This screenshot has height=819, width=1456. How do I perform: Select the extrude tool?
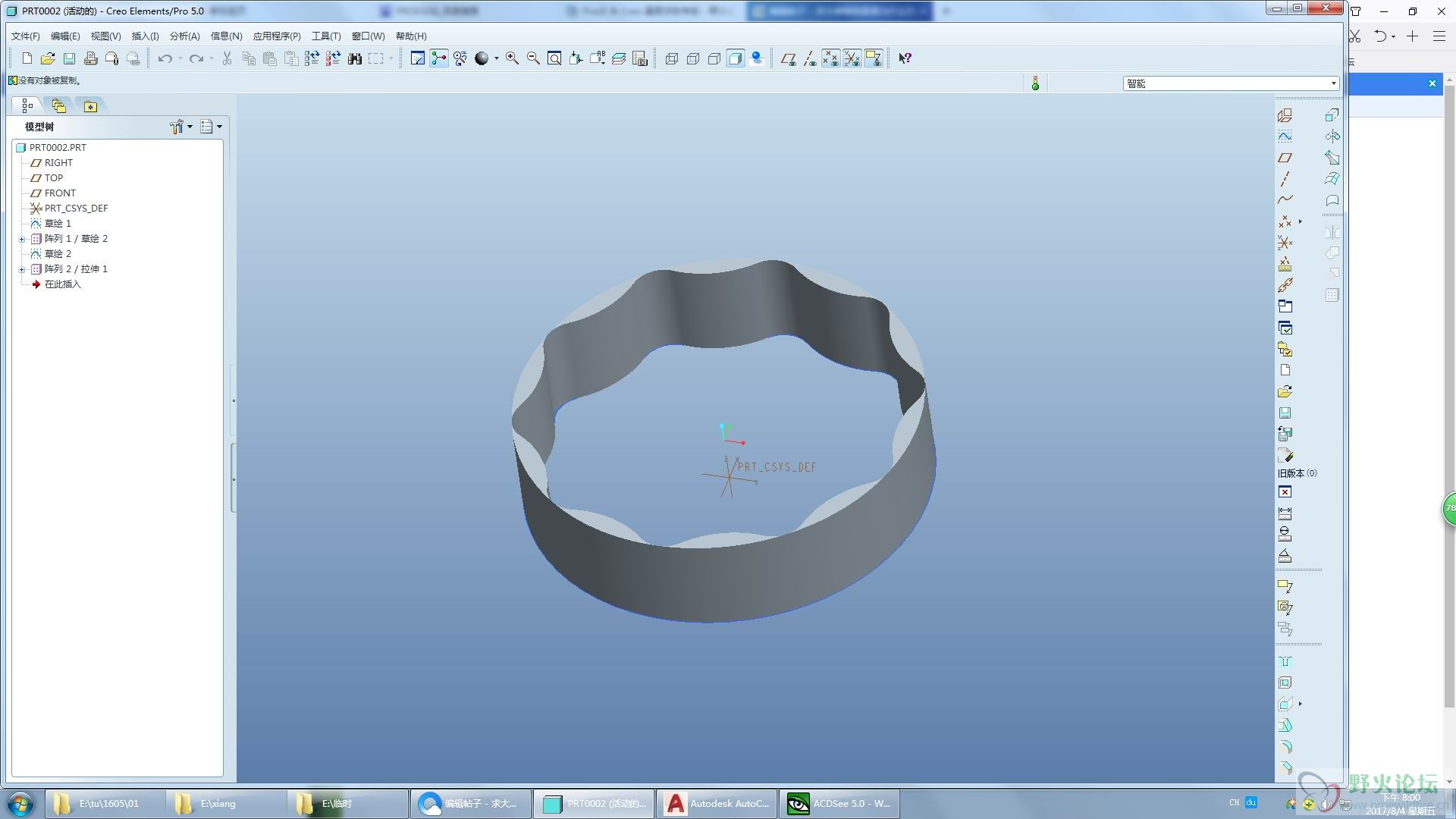(x=1332, y=115)
